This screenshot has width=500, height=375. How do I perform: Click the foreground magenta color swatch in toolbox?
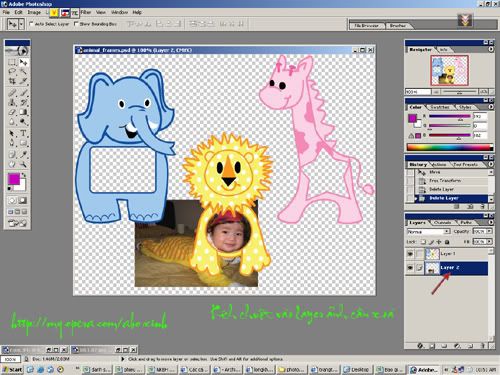click(14, 179)
